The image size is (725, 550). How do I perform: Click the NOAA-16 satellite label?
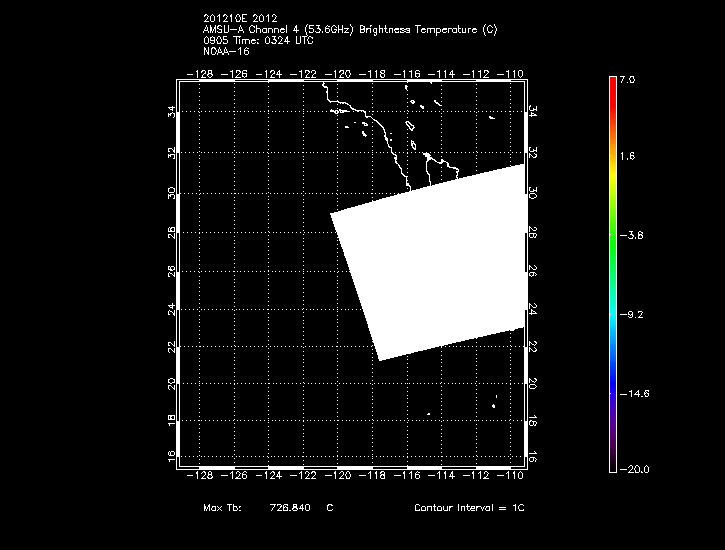[x=225, y=51]
